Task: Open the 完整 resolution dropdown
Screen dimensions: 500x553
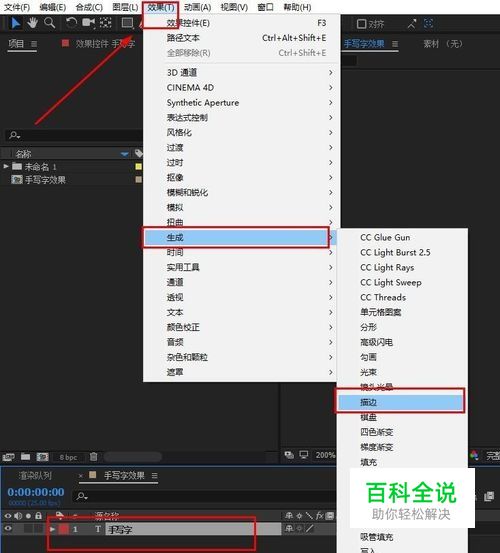Action: click(493, 456)
